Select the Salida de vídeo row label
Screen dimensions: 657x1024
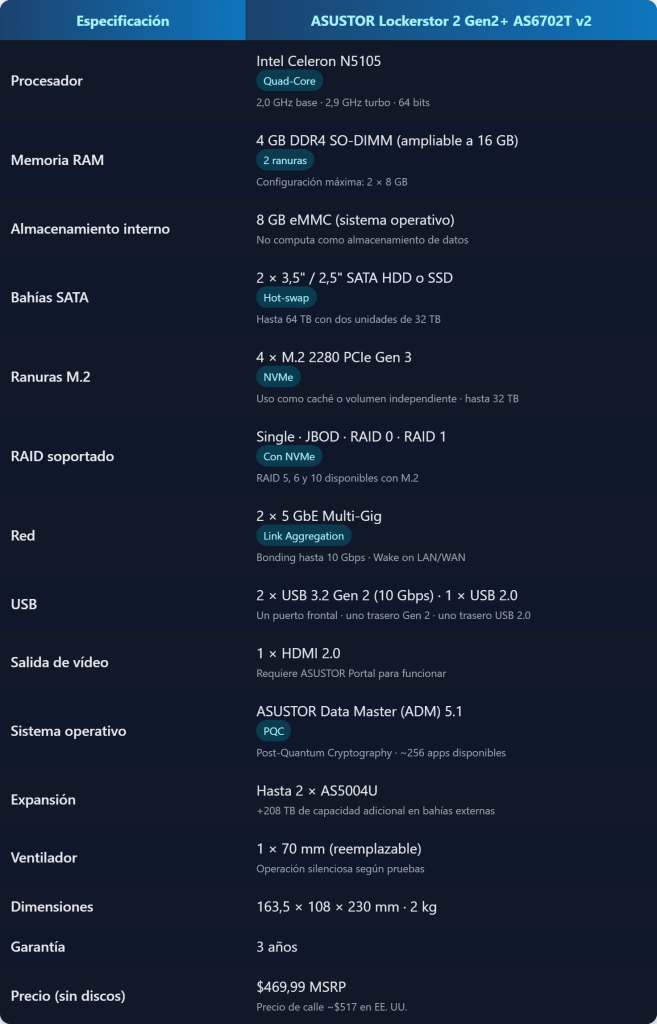[x=59, y=663]
